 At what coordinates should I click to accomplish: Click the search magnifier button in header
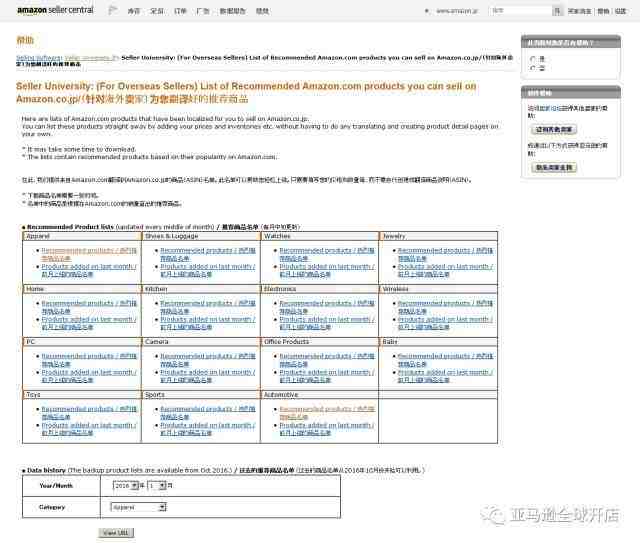coord(557,11)
